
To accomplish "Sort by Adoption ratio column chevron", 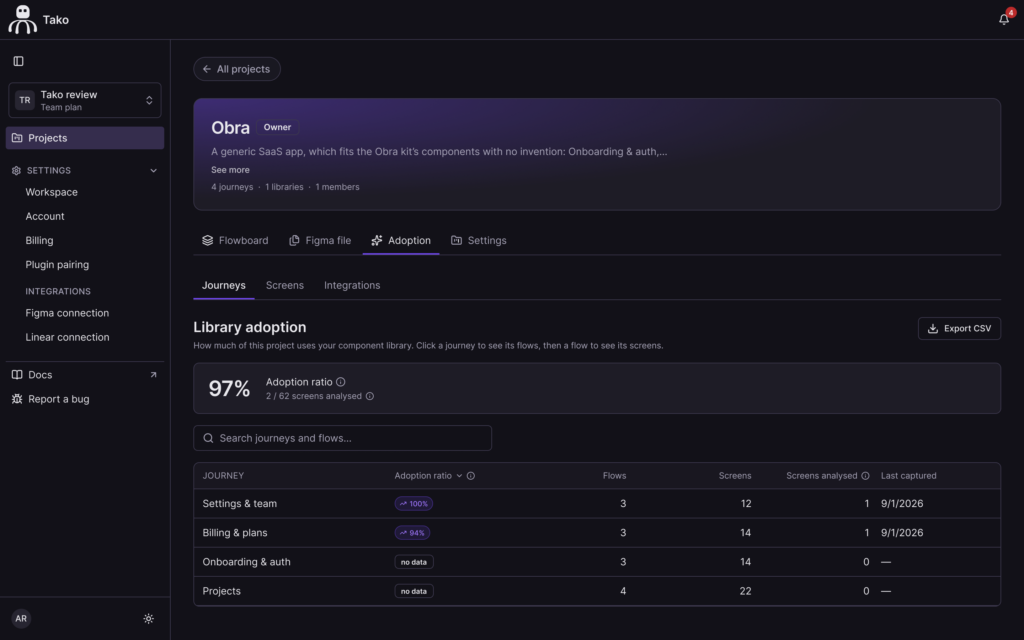I will [x=459, y=476].
